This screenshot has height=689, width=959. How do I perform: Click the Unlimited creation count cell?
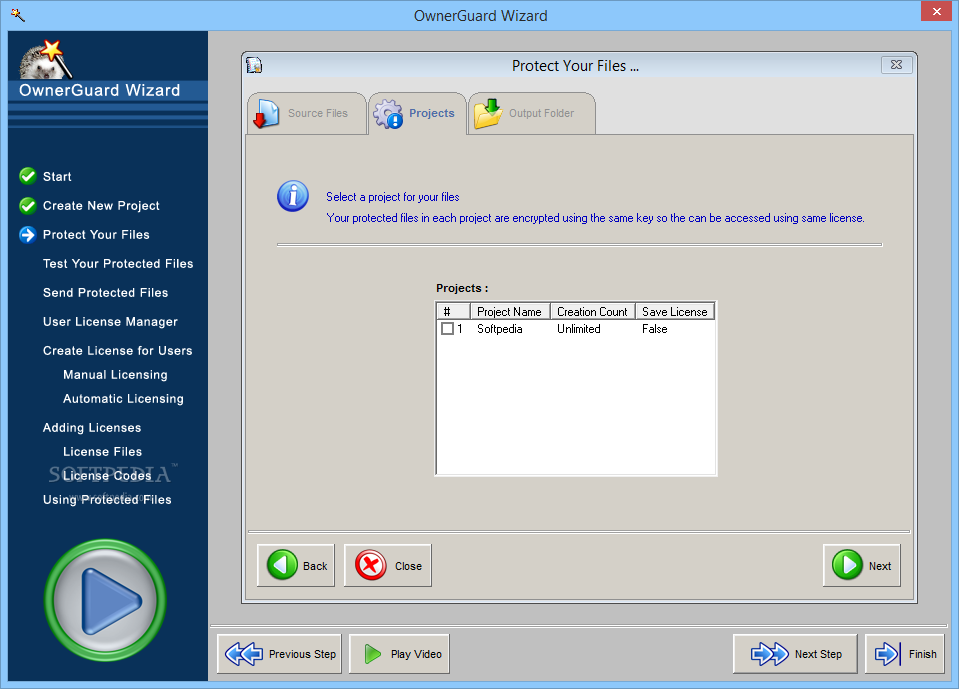(579, 329)
